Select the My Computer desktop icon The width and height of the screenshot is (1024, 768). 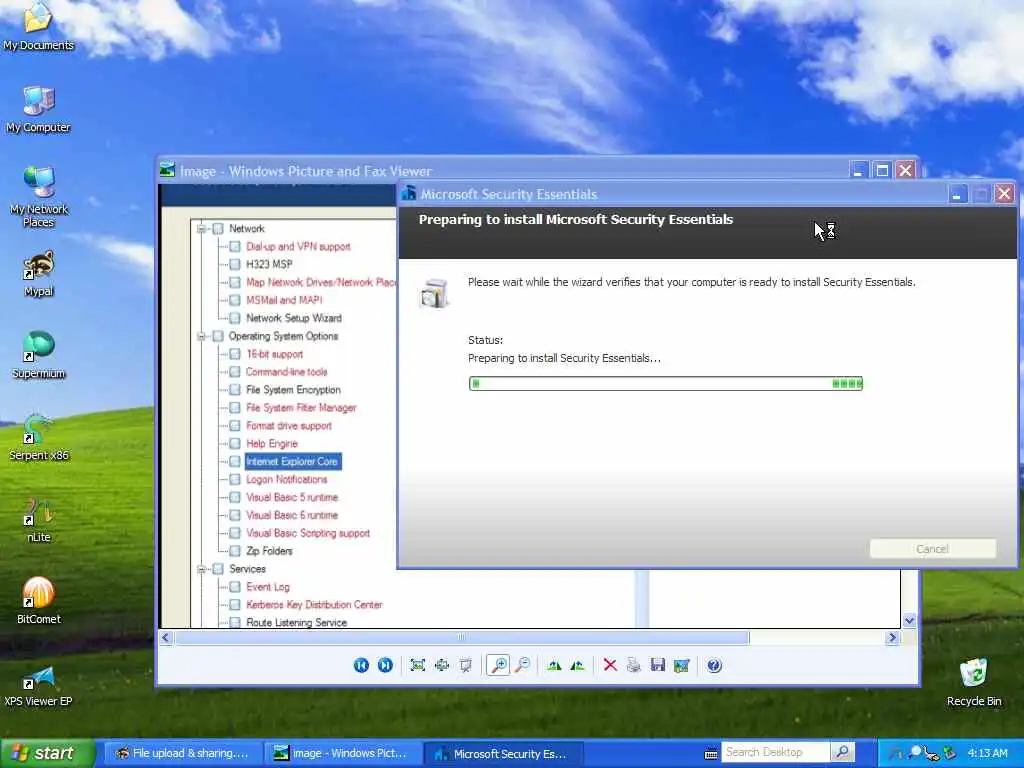(x=39, y=110)
